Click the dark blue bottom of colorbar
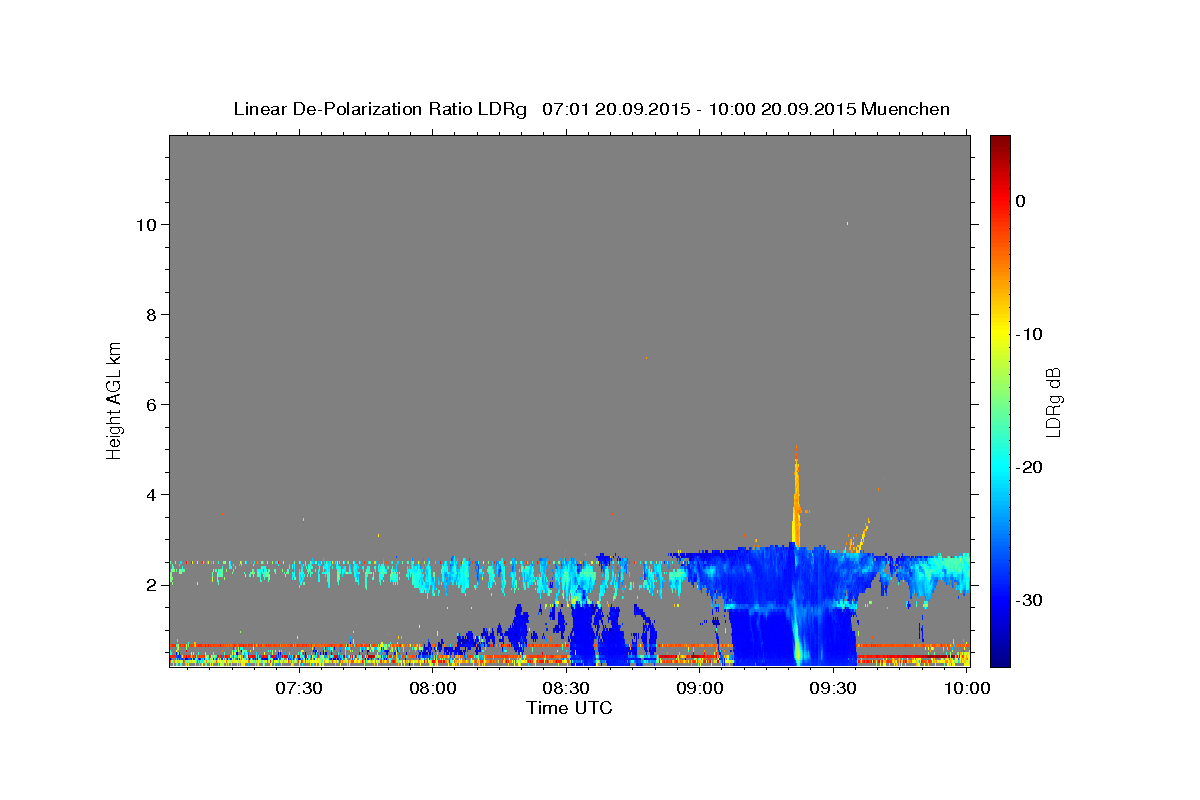Viewport: 1200px width, 800px height. pyautogui.click(x=1000, y=659)
